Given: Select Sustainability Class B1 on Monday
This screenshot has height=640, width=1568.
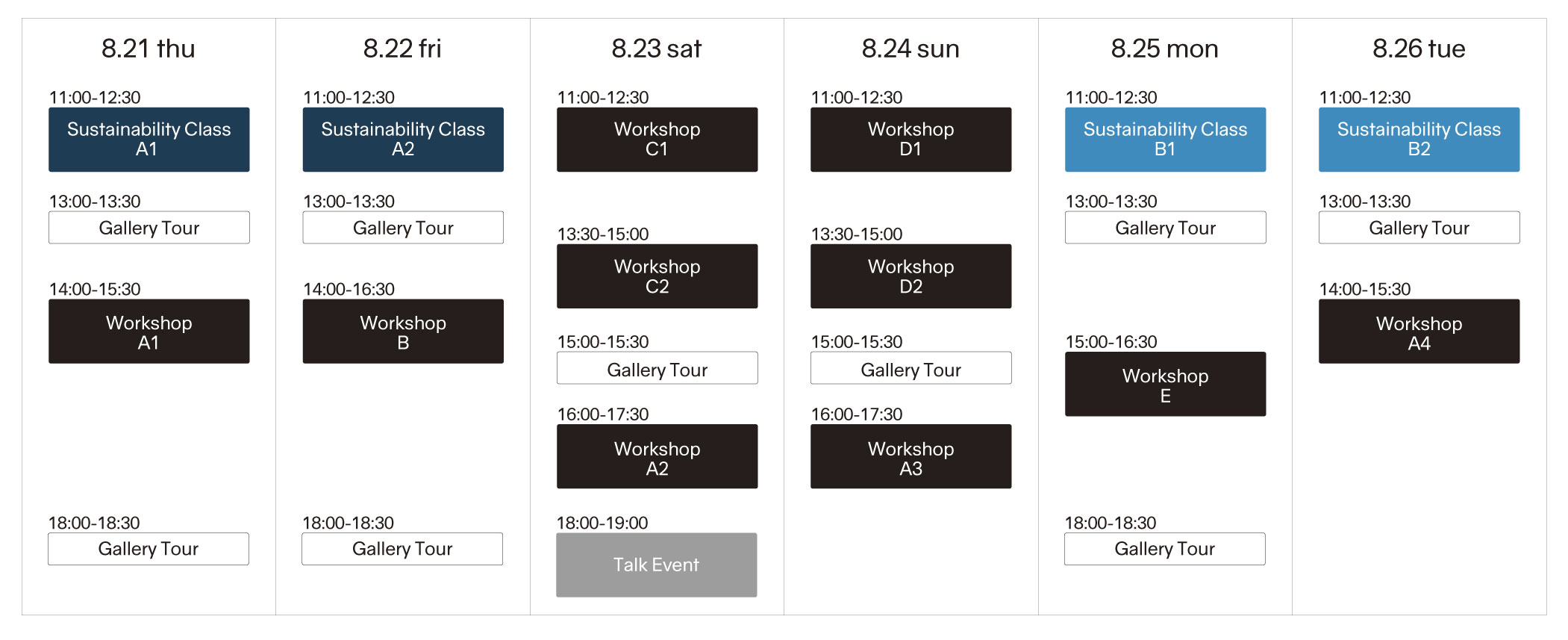Looking at the screenshot, I should point(1165,140).
